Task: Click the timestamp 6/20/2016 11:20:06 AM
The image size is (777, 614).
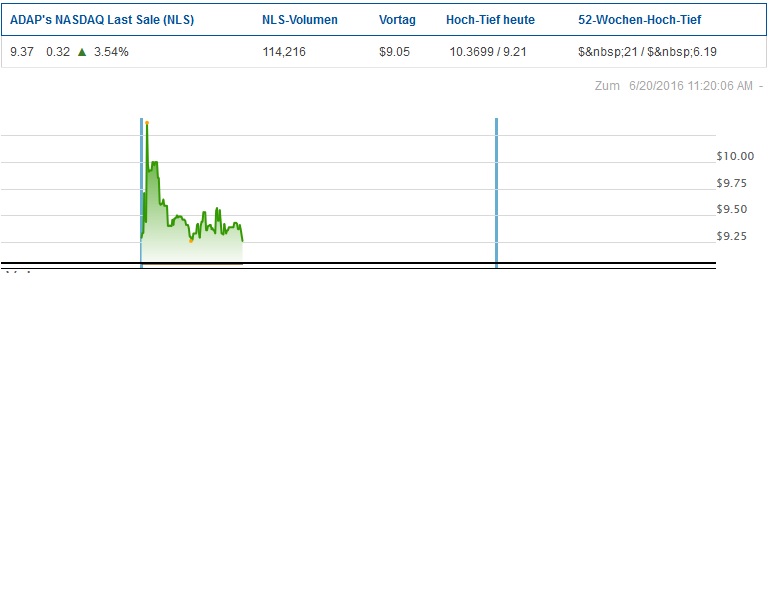Action: 690,86
